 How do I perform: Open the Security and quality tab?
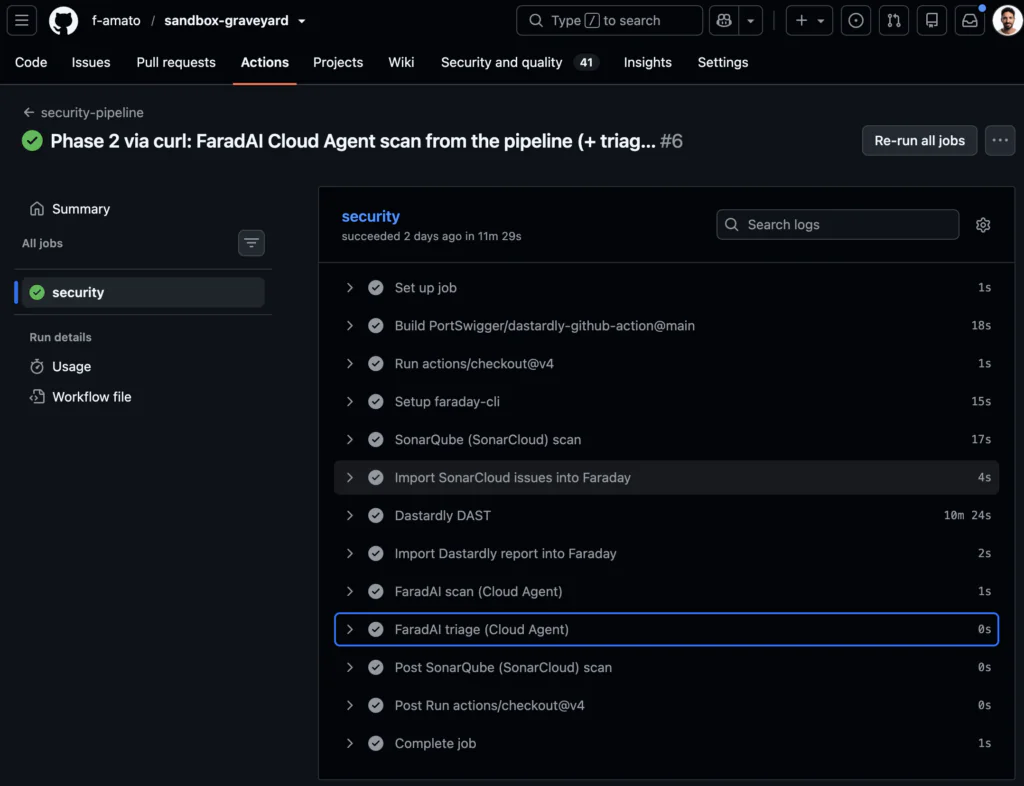point(519,62)
